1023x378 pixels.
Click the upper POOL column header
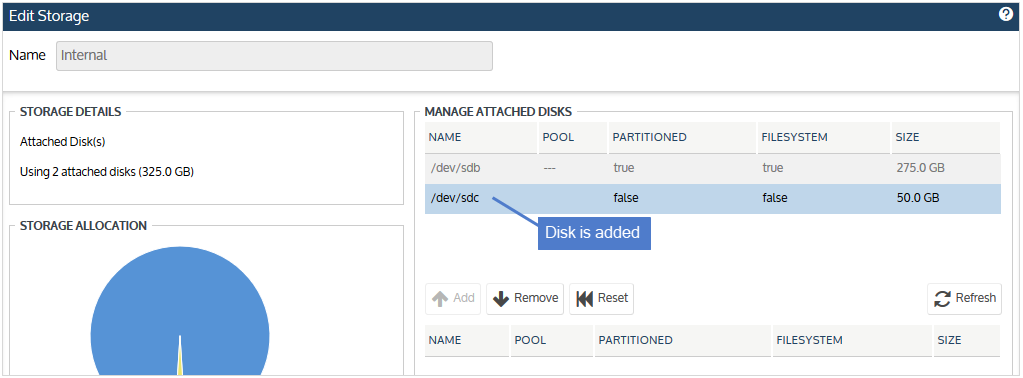[x=573, y=138]
